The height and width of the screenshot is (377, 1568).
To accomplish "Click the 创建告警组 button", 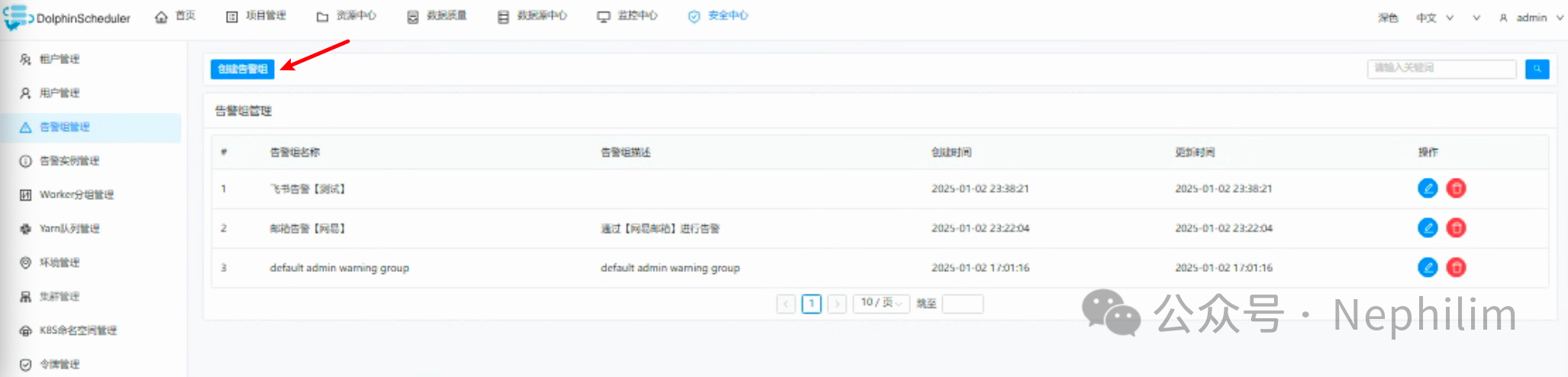I will 243,69.
